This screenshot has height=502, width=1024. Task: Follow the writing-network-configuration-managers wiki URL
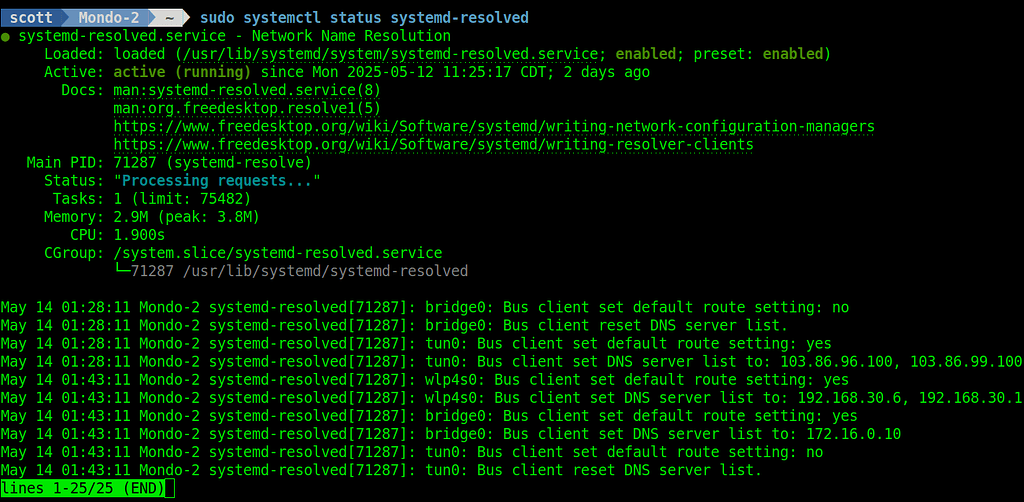494,126
